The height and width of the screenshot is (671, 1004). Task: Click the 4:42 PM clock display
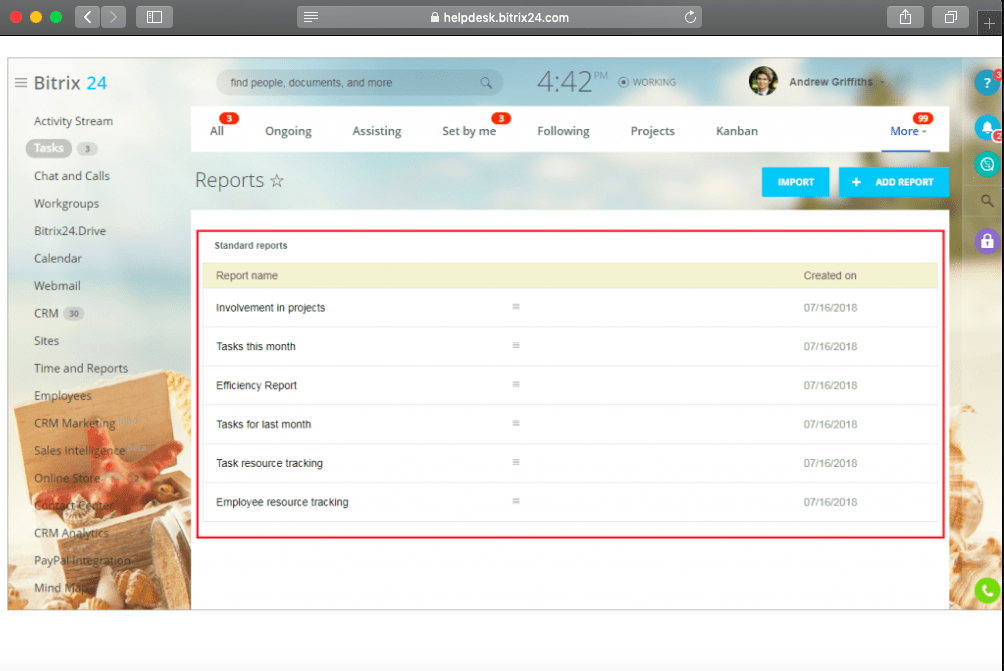click(572, 81)
